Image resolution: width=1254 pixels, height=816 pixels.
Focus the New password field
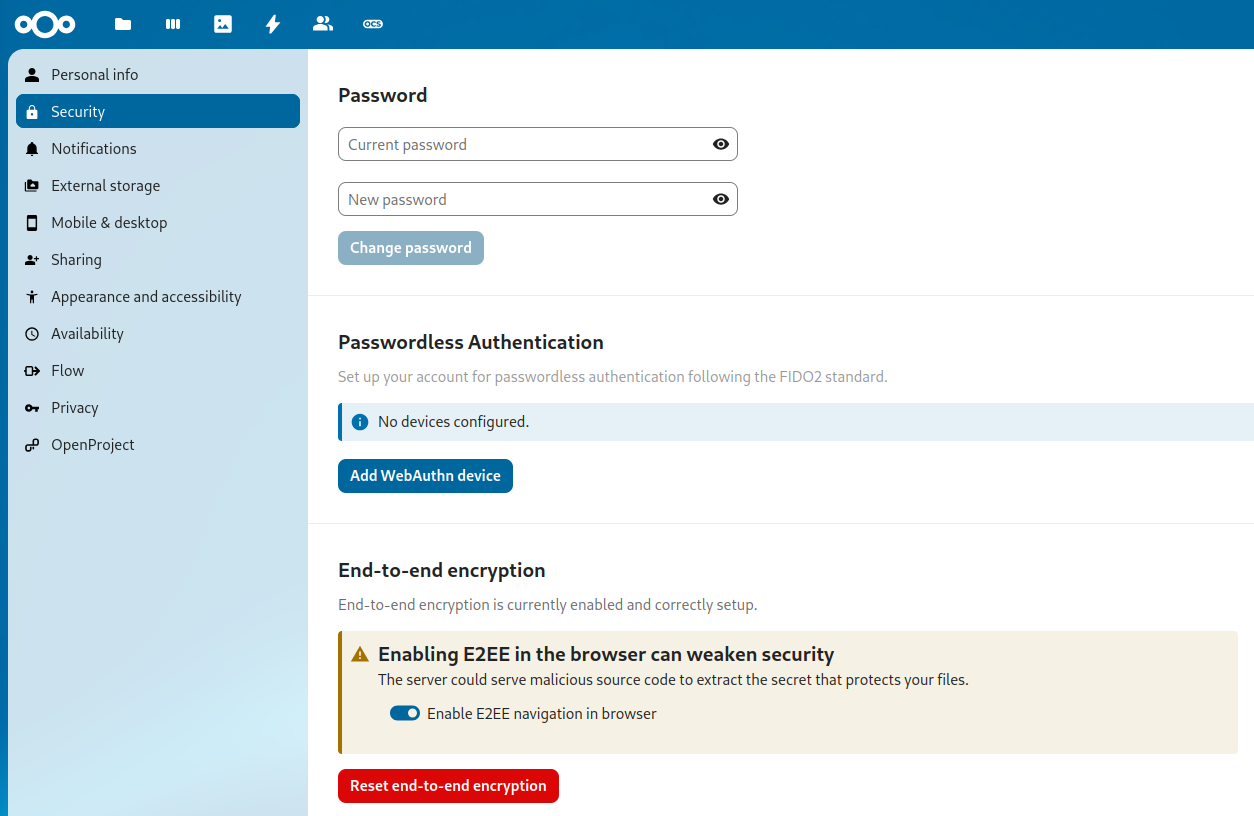520,199
